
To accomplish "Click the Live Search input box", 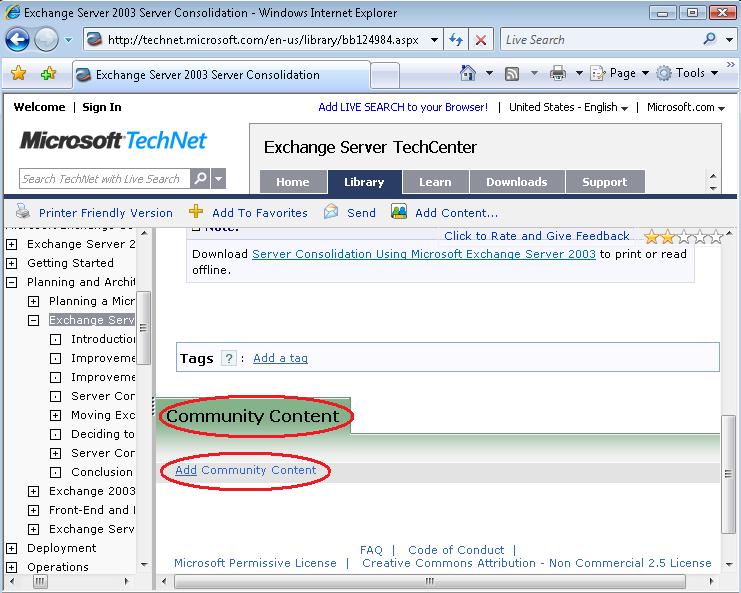I will coord(600,40).
